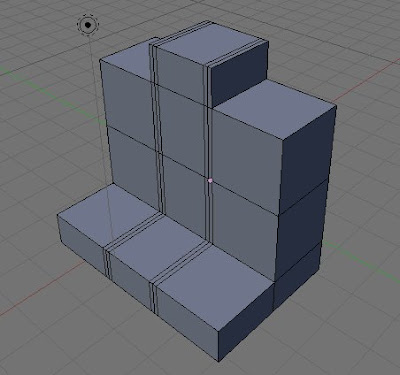Click the pink object origin dot
Image resolution: width=400 pixels, height=375 pixels.
(x=210, y=180)
